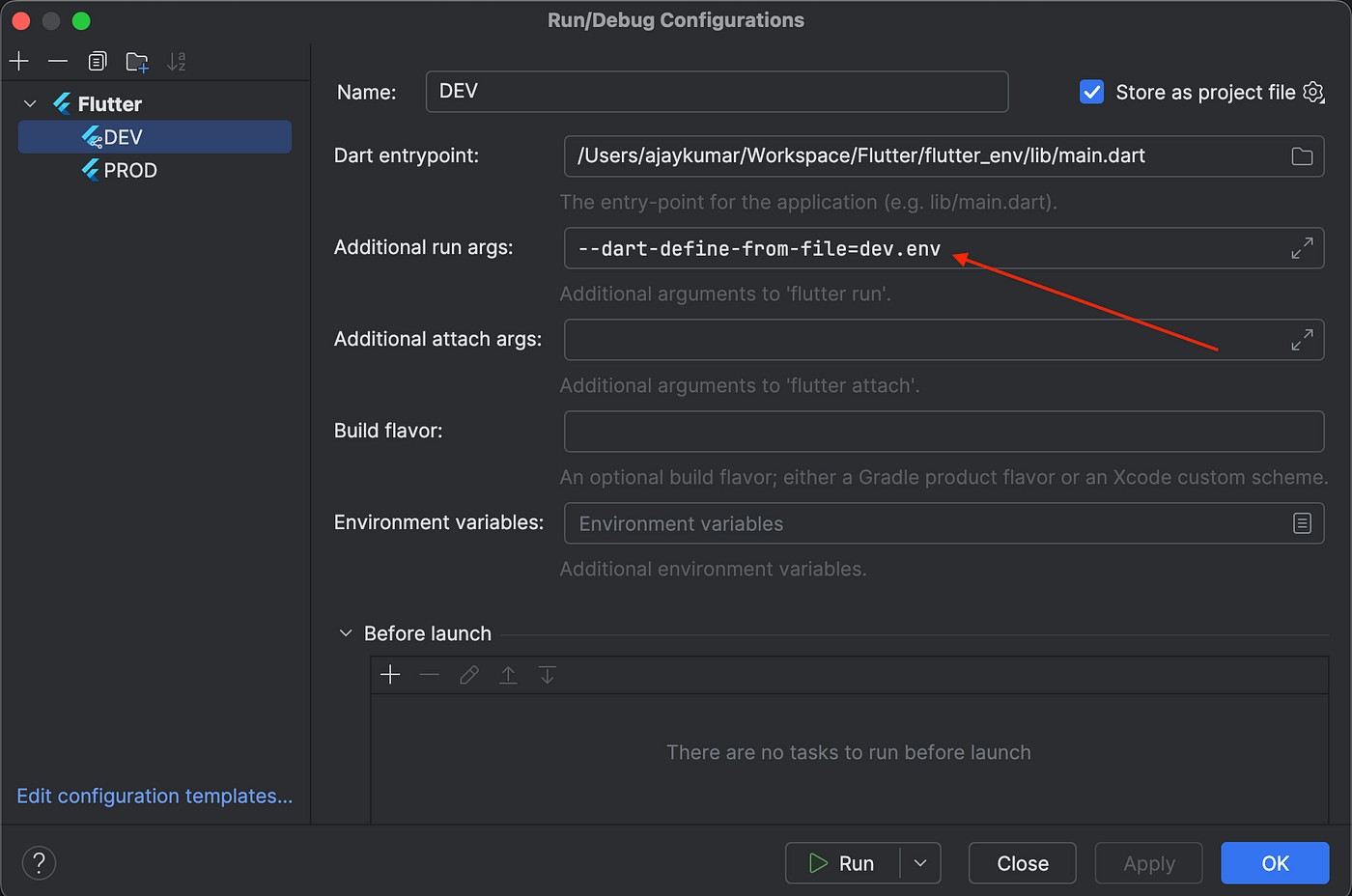Uncheck Store as project file
The width and height of the screenshot is (1352, 896).
(x=1091, y=92)
